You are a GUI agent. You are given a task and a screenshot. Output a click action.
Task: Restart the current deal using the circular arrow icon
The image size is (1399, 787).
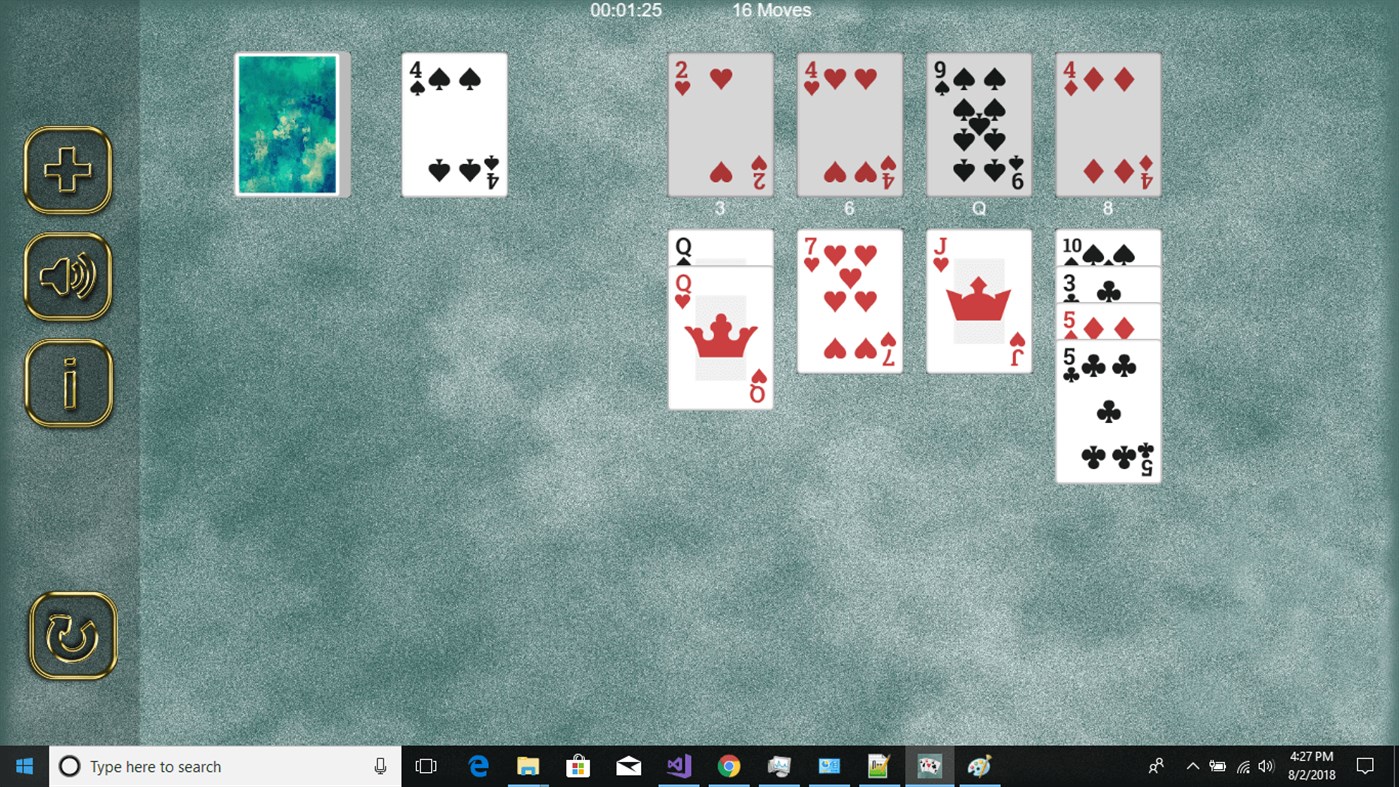click(x=68, y=634)
